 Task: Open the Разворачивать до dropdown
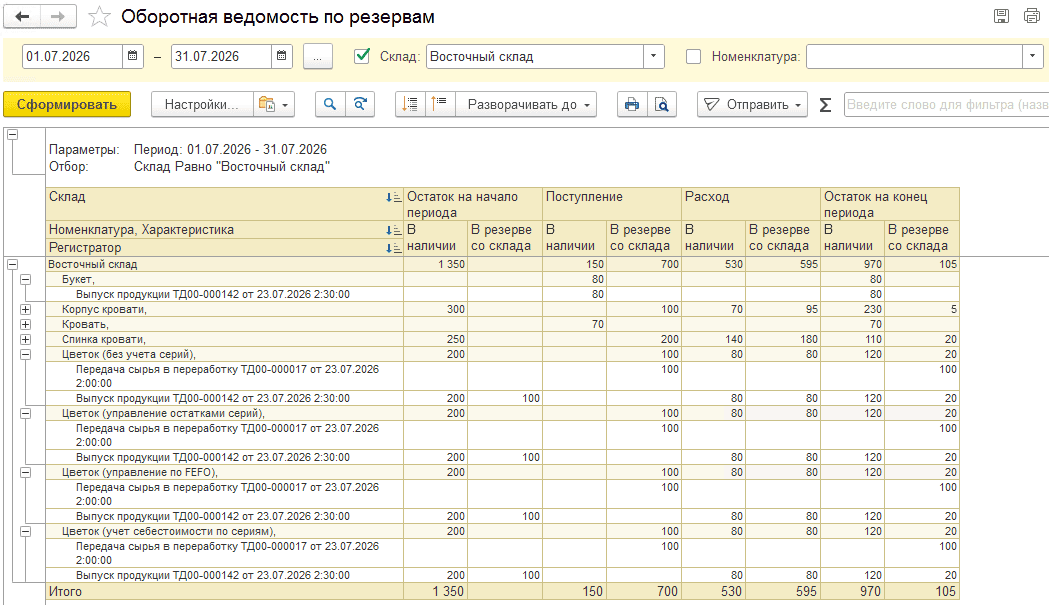click(526, 104)
